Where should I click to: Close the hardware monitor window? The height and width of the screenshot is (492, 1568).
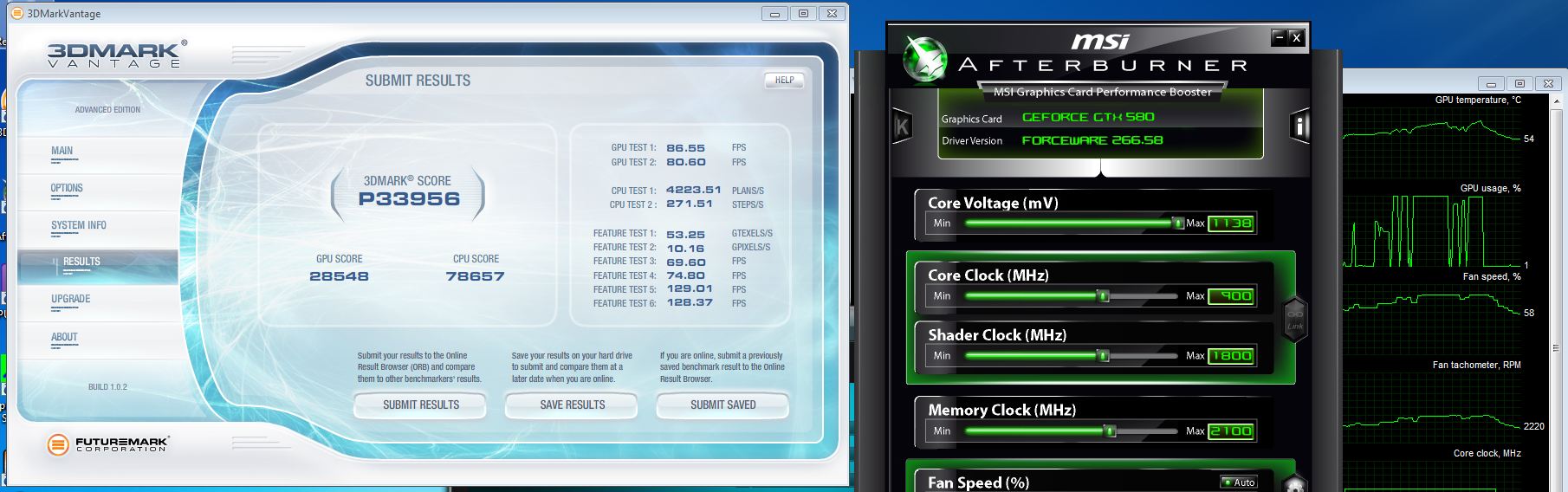(x=1548, y=84)
